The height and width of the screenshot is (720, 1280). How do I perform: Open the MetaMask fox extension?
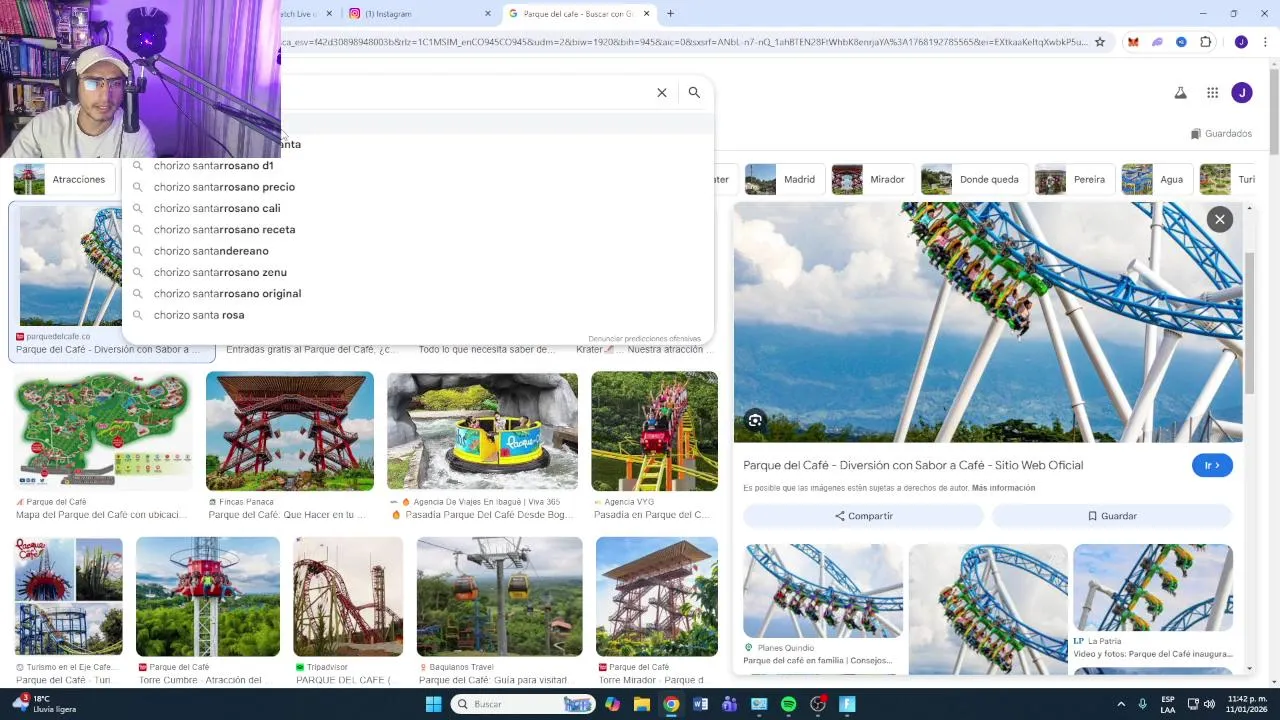pyautogui.click(x=1133, y=42)
